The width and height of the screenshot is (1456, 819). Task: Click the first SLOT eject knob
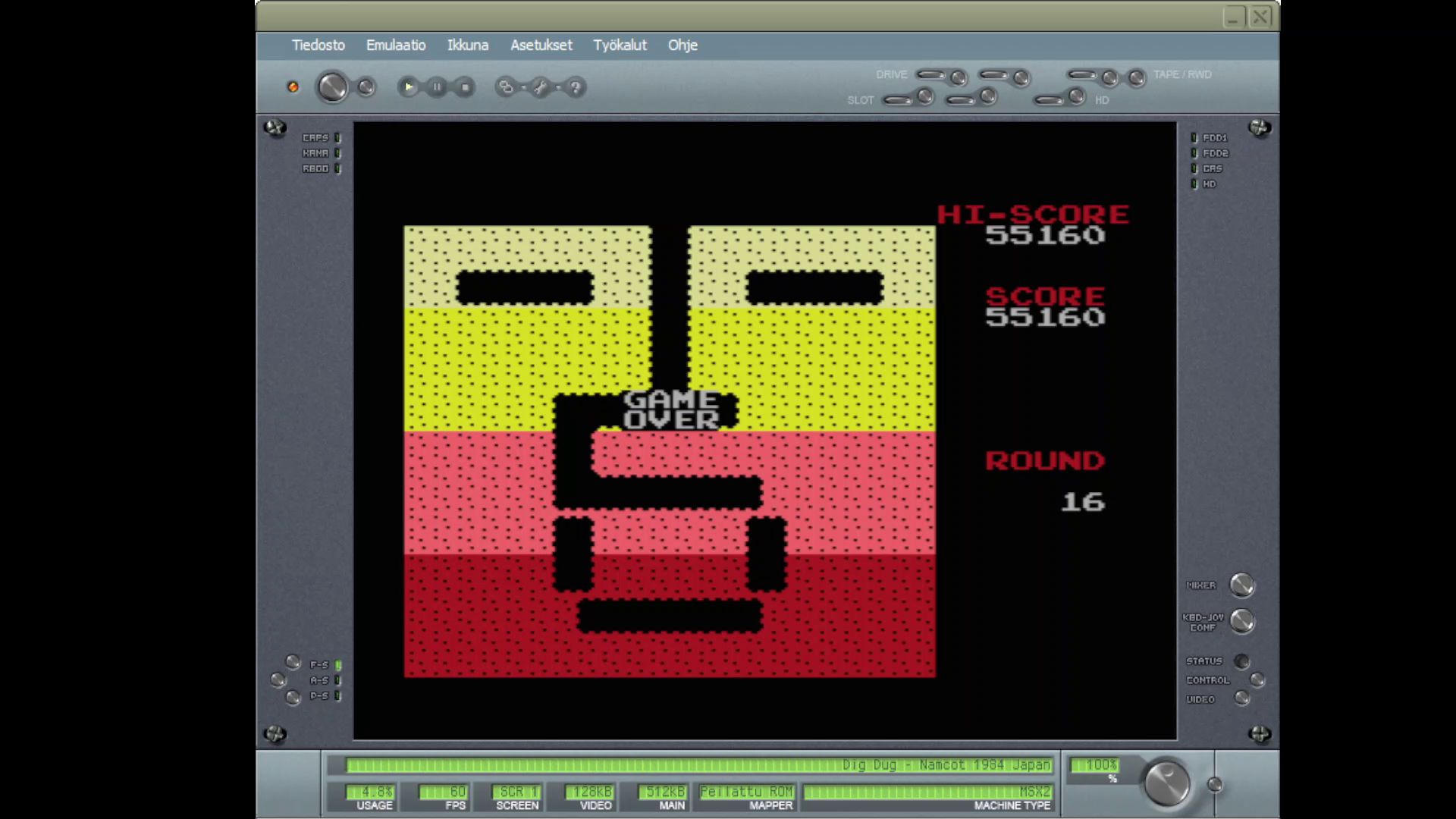point(925,96)
